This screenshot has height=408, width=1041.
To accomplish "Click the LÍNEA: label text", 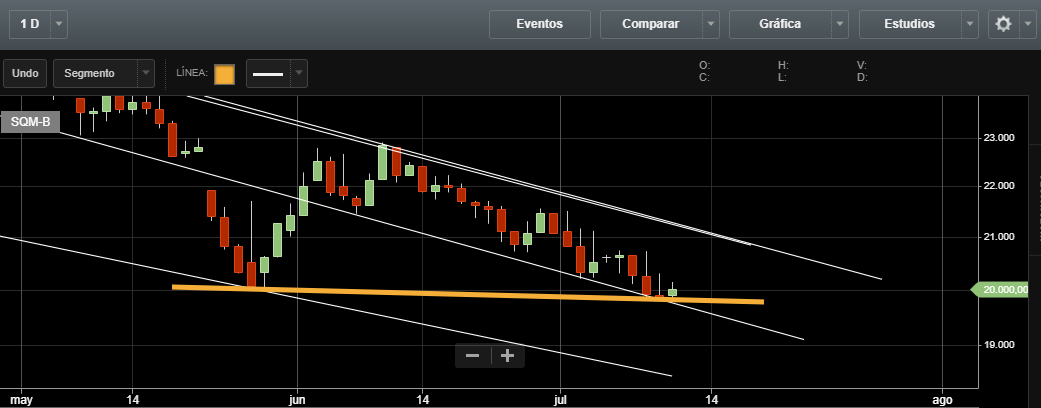I will click(192, 72).
